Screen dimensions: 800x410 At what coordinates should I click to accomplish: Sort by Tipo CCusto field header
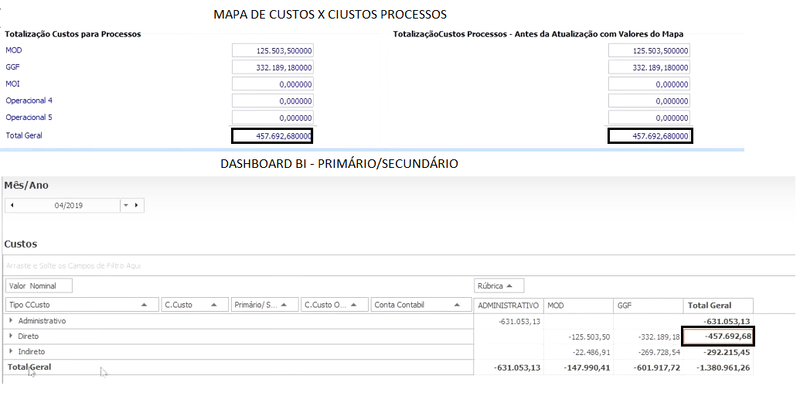82,305
